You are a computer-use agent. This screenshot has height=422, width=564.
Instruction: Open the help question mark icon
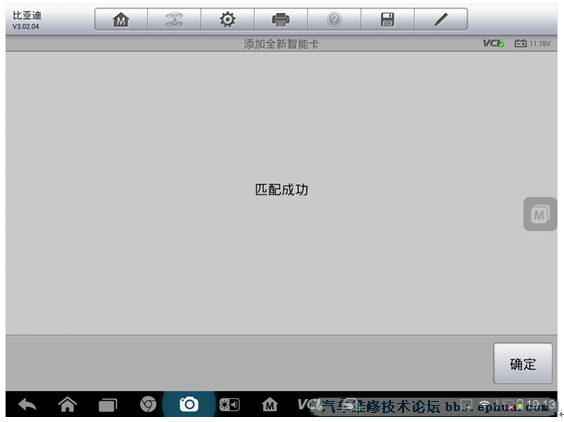(334, 19)
